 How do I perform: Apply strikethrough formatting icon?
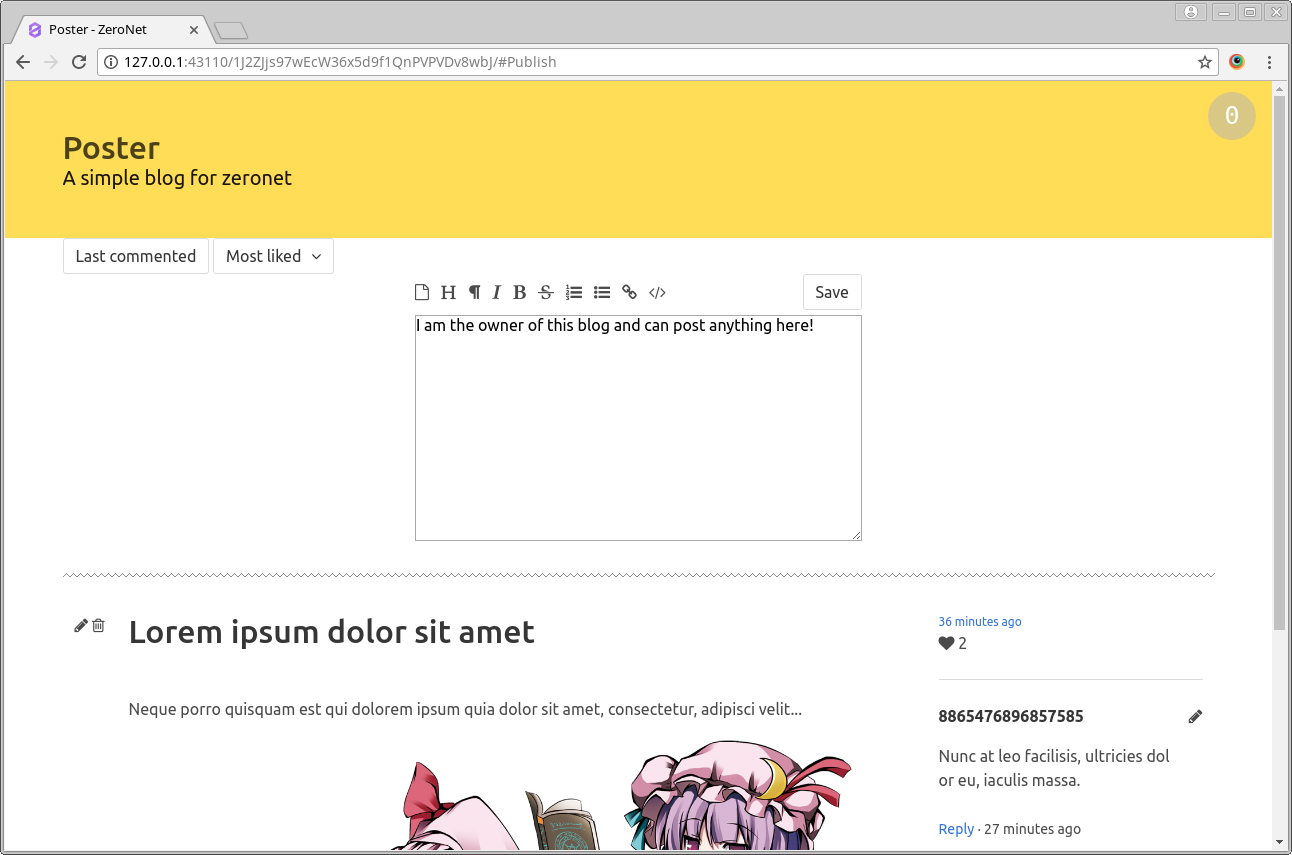click(545, 292)
